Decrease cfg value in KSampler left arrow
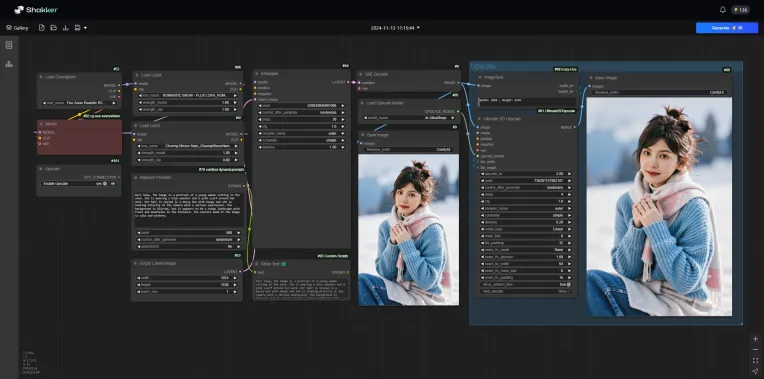This screenshot has width=764, height=379. pyautogui.click(x=261, y=126)
